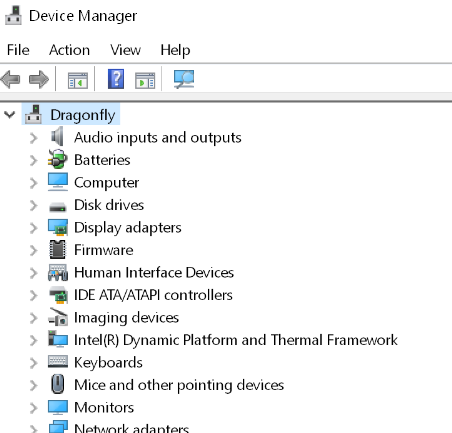
Task: Select the Disk drives label
Action: tap(109, 205)
